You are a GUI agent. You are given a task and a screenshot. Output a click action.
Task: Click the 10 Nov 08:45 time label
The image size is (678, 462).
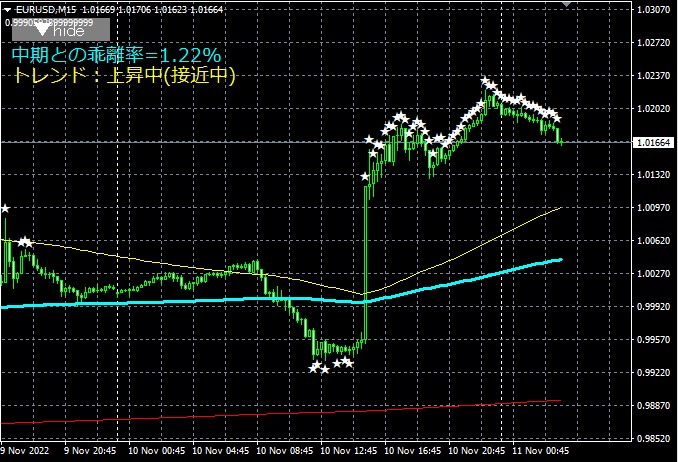pyautogui.click(x=285, y=450)
